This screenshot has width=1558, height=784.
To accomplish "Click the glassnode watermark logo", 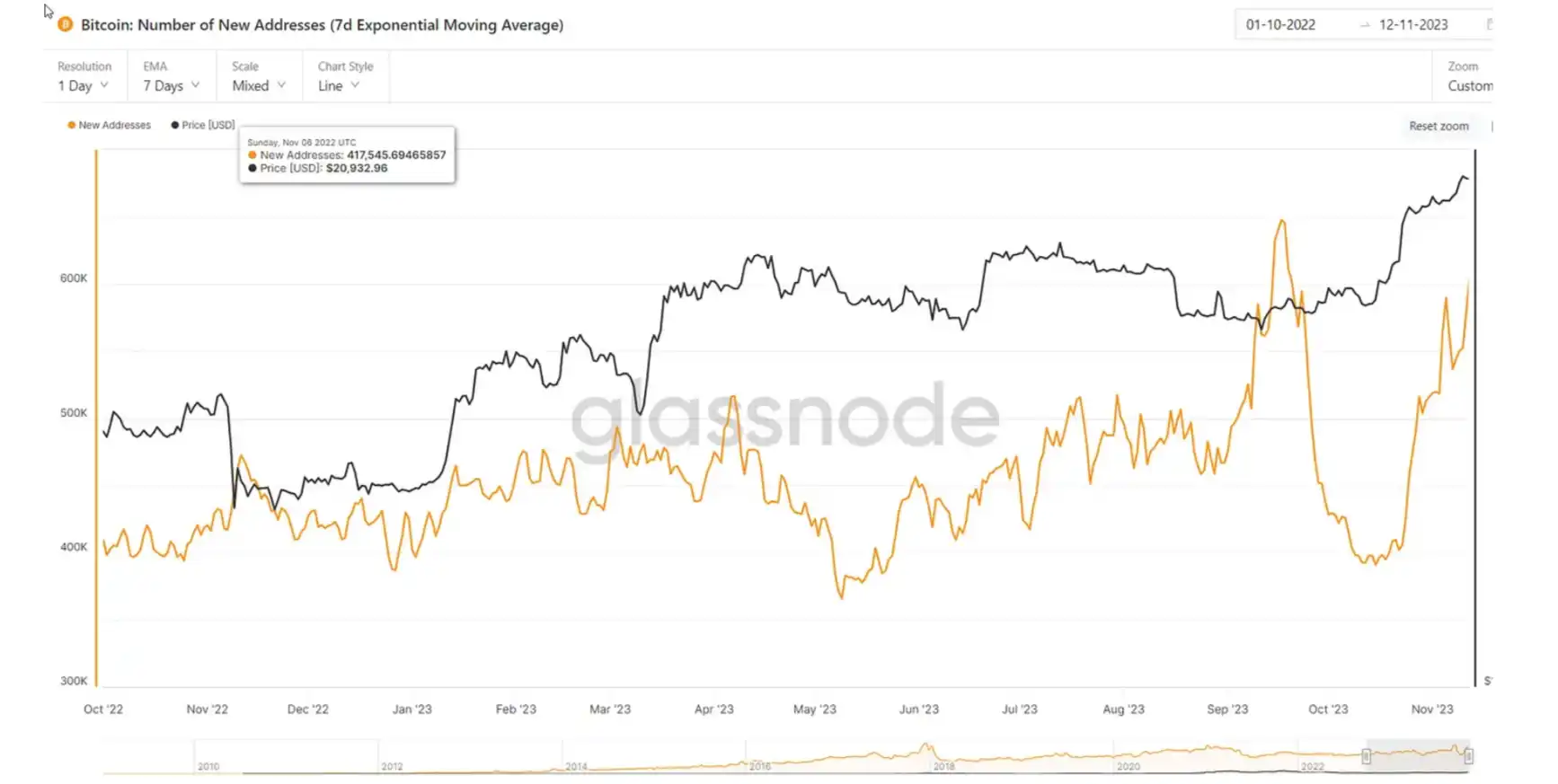I will pos(784,416).
